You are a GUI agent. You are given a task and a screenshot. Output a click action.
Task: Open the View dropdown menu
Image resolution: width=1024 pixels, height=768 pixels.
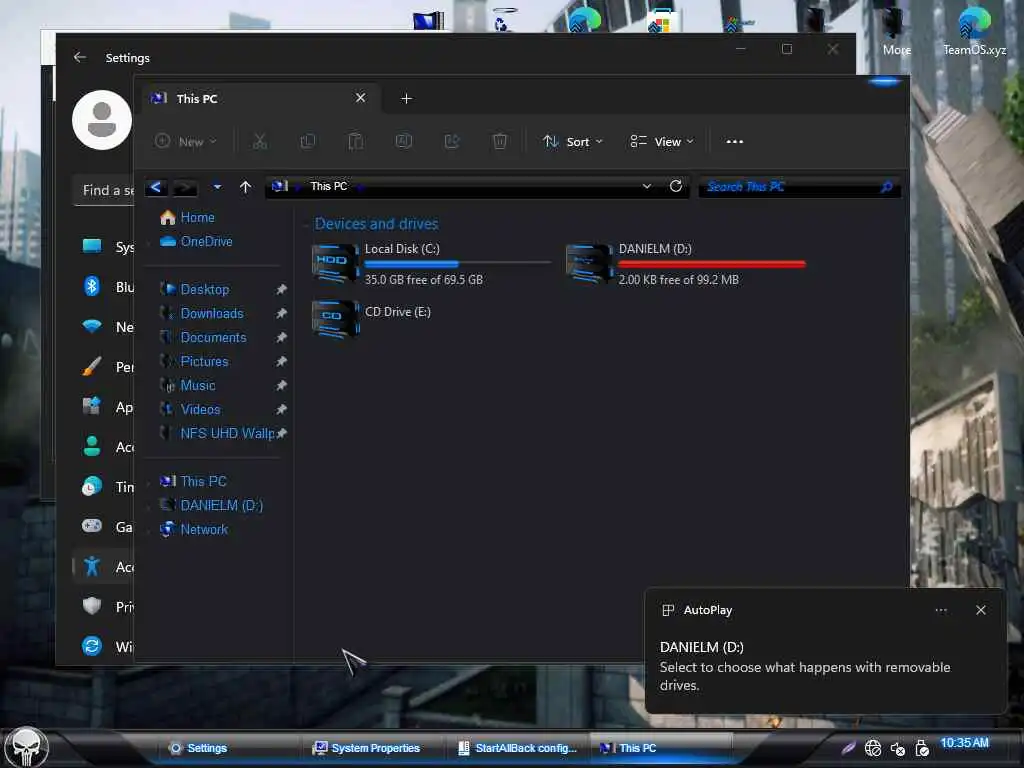click(662, 141)
